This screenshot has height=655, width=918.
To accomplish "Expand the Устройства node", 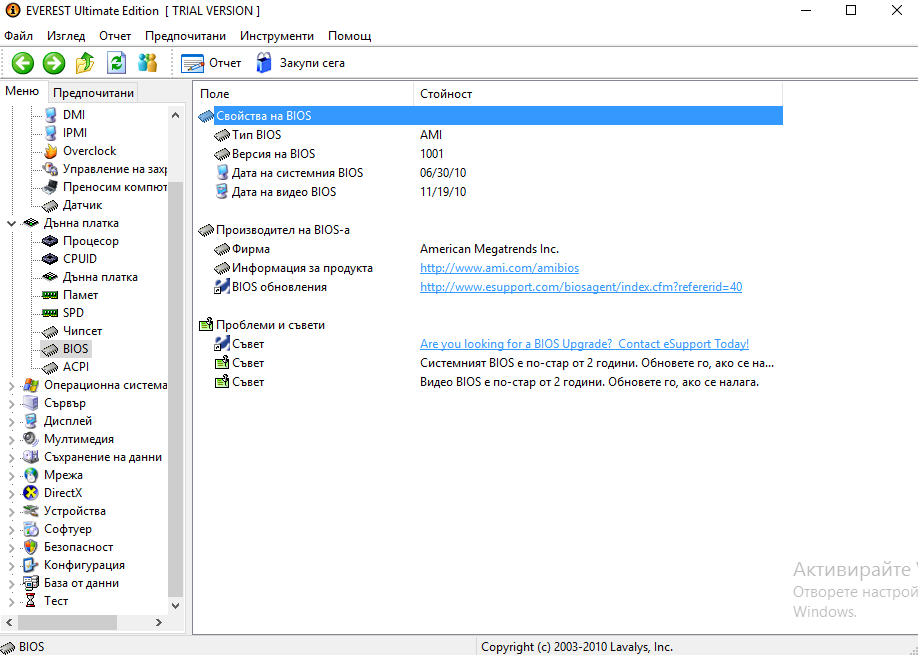I will tap(11, 512).
